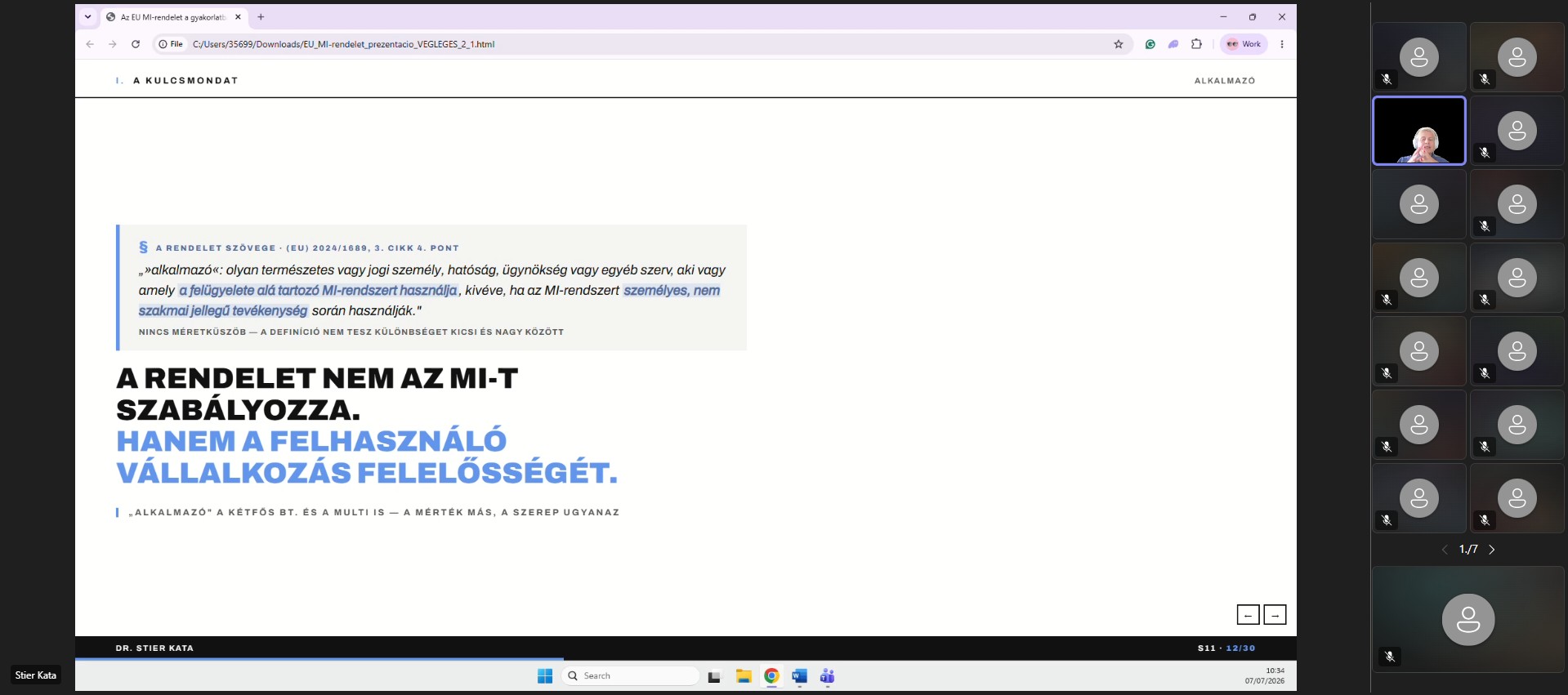
Task: Open the green Grammarly extension icon
Action: pyautogui.click(x=1150, y=44)
